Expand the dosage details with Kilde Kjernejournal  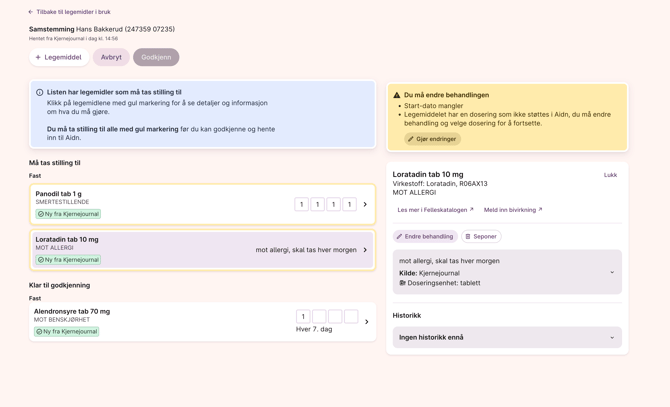point(612,272)
